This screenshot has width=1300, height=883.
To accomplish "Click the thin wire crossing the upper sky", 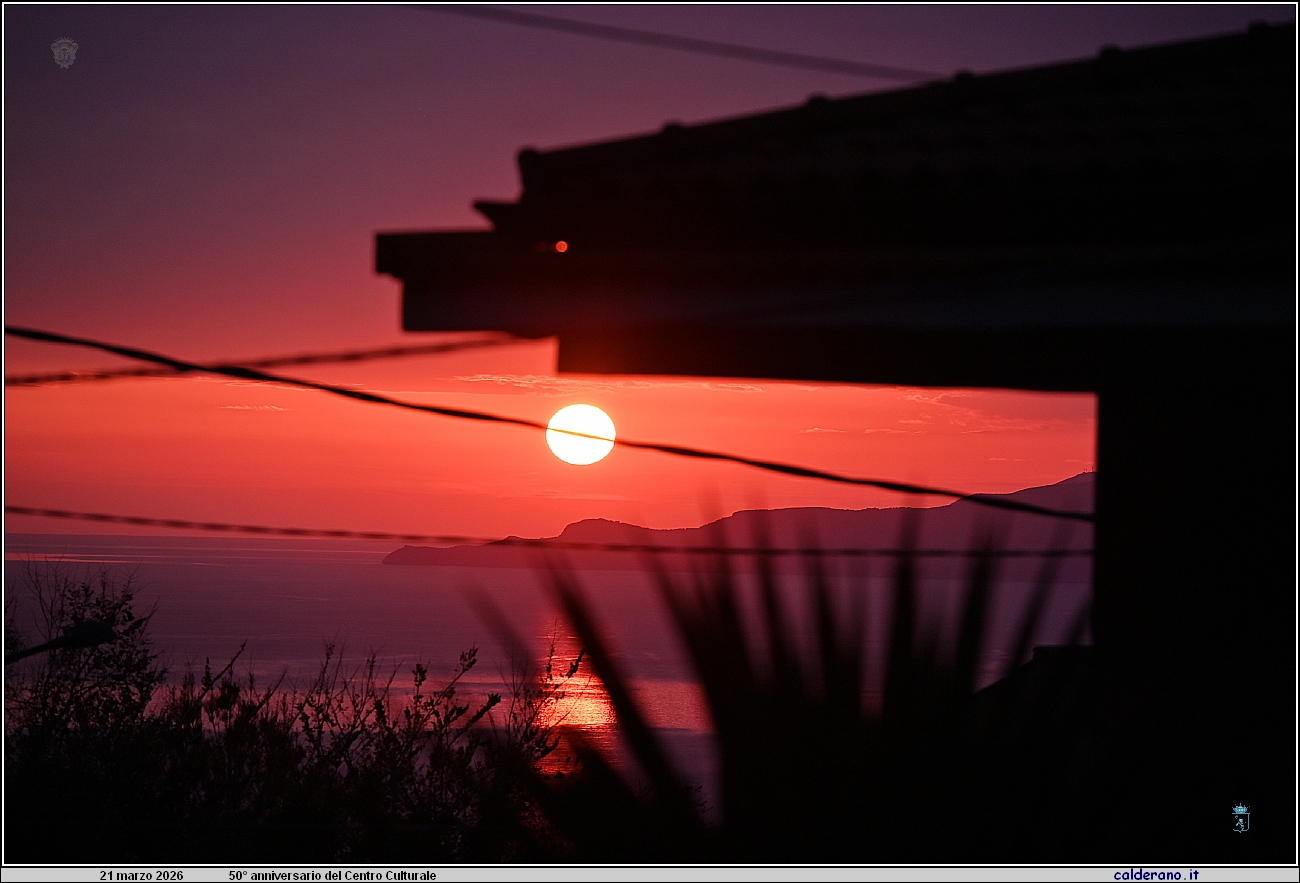I will [700, 43].
